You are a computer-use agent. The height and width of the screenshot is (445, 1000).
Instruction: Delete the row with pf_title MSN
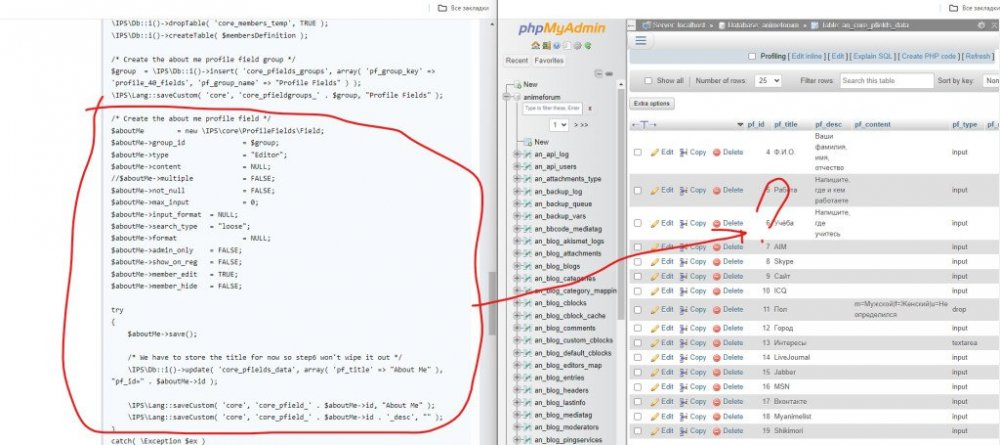coord(726,385)
